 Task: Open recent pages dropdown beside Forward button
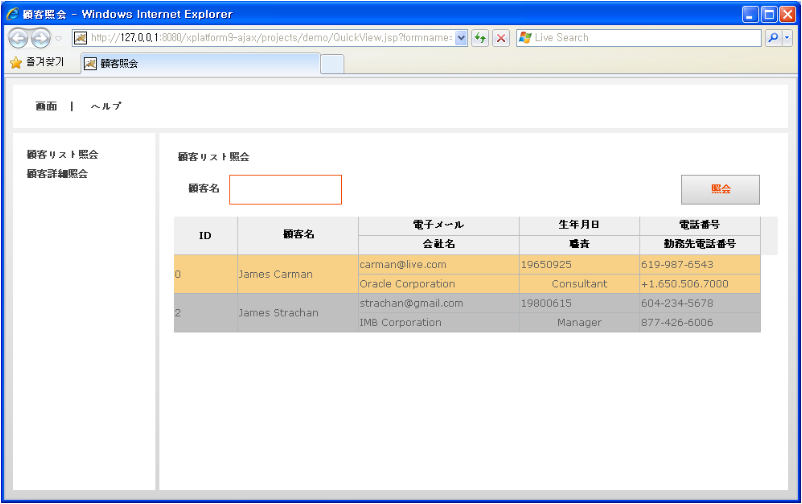click(58, 38)
